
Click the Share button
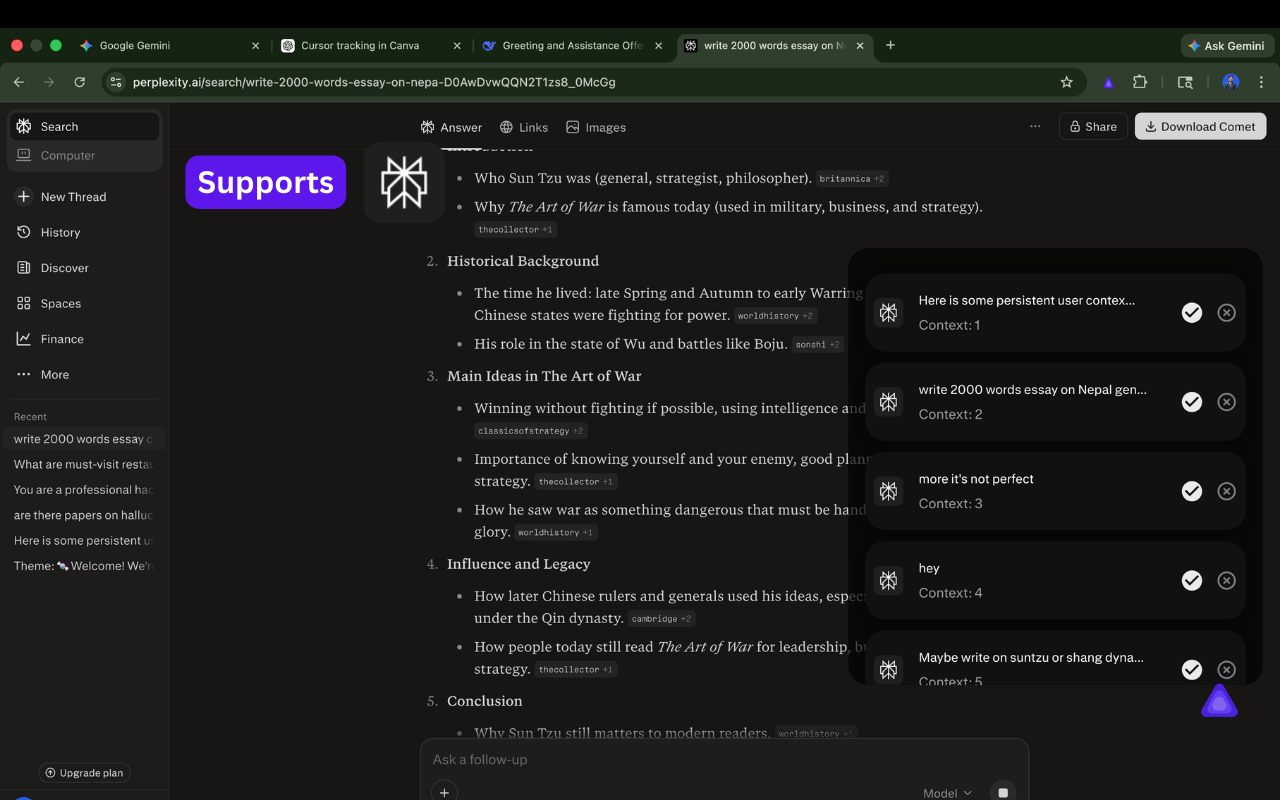point(1093,127)
